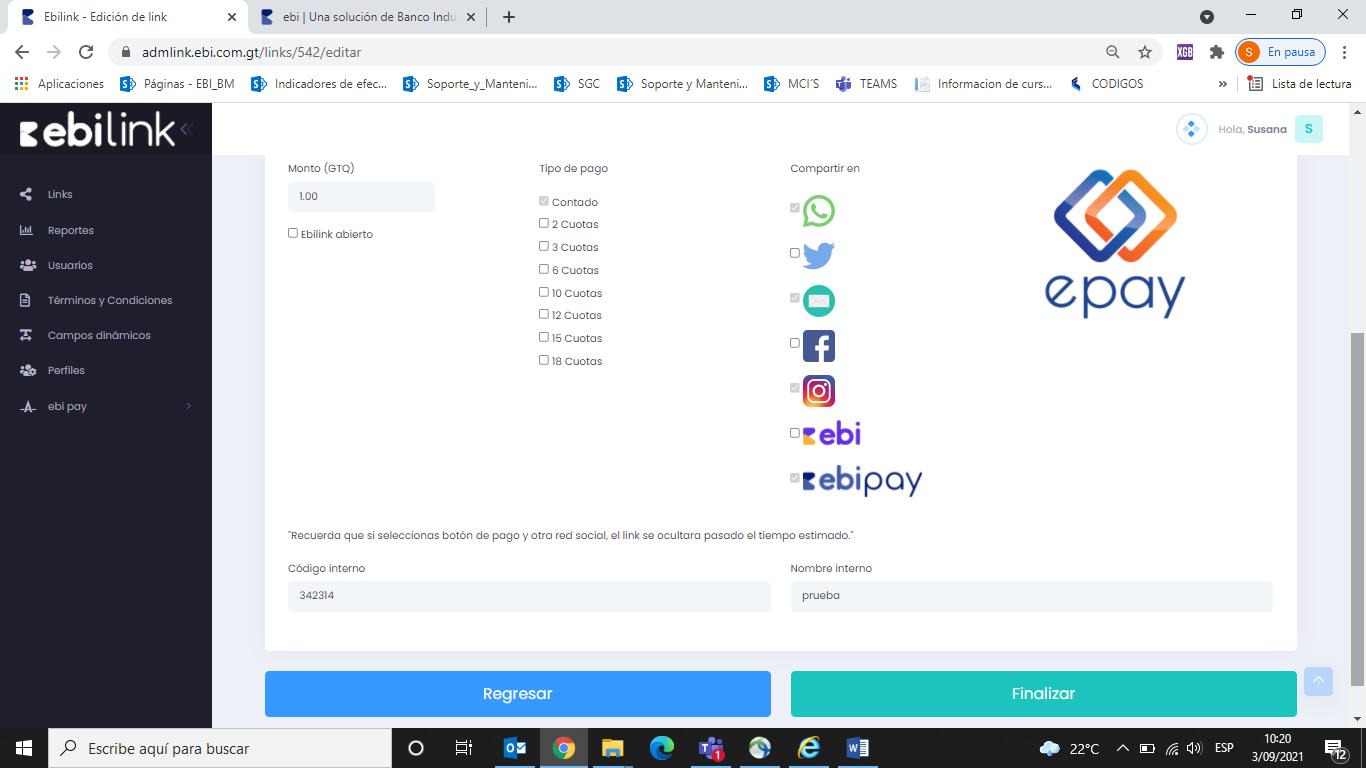This screenshot has width=1366, height=768.
Task: Open the Aplicaciones apps shortcut
Action: point(60,84)
